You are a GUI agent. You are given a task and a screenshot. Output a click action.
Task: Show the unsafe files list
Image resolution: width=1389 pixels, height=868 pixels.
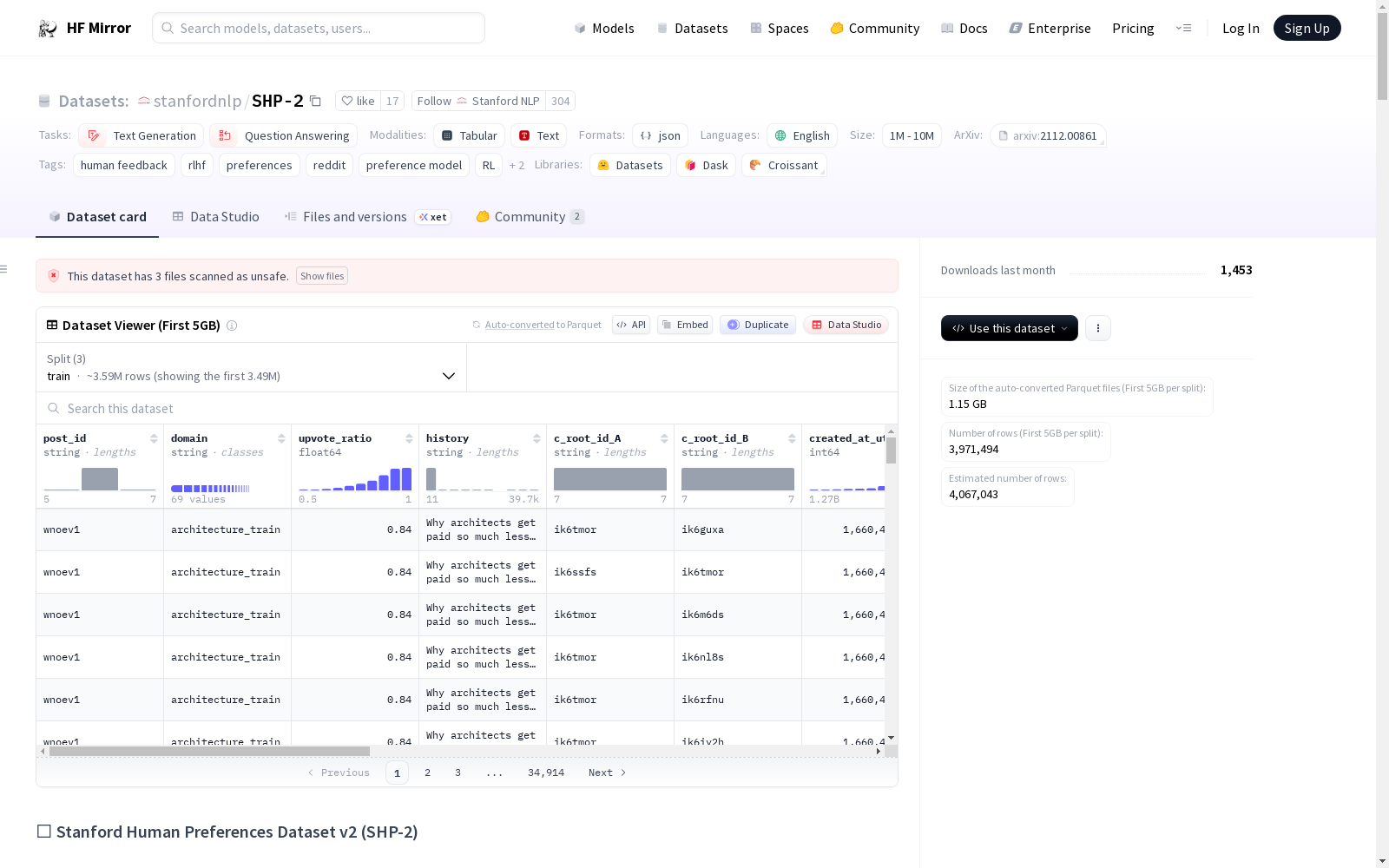coord(322,276)
